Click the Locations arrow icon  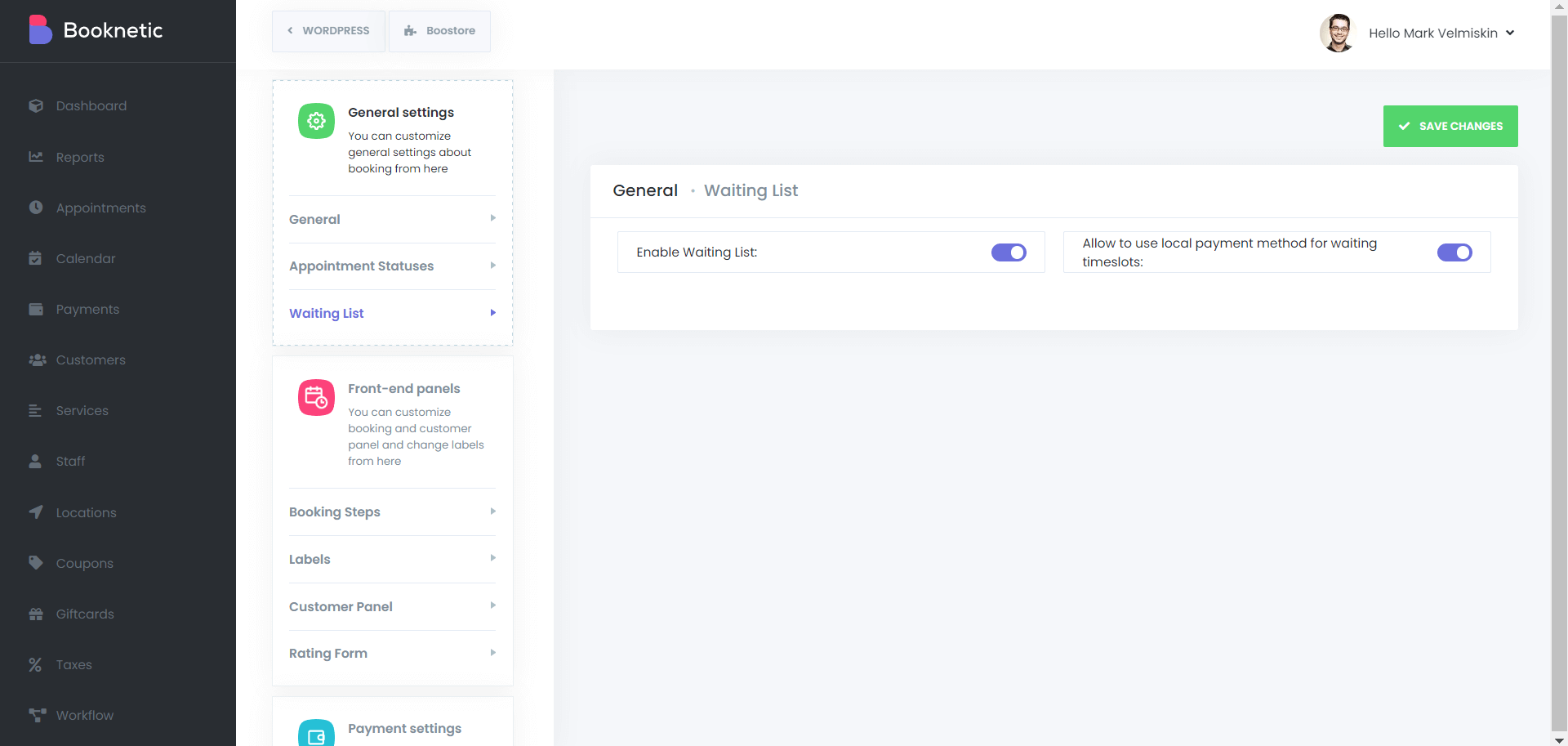pyautogui.click(x=36, y=512)
